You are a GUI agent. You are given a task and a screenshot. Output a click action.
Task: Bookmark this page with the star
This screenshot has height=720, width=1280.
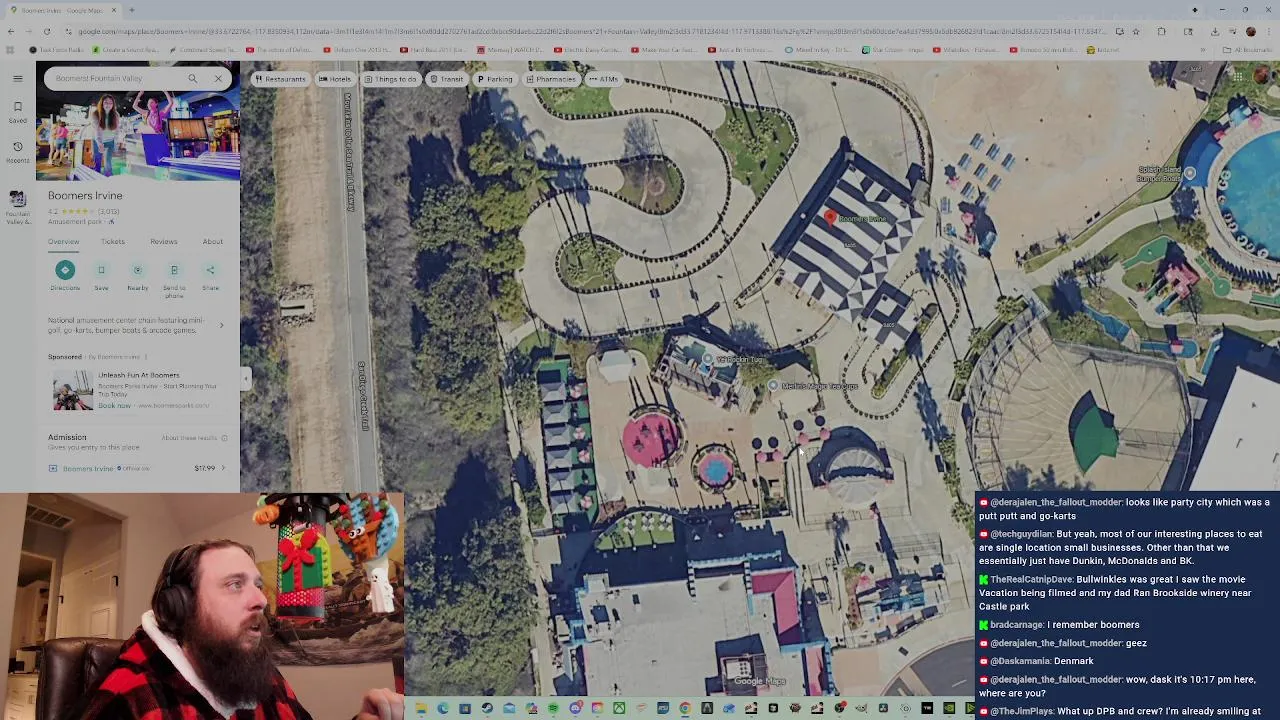tap(1135, 31)
